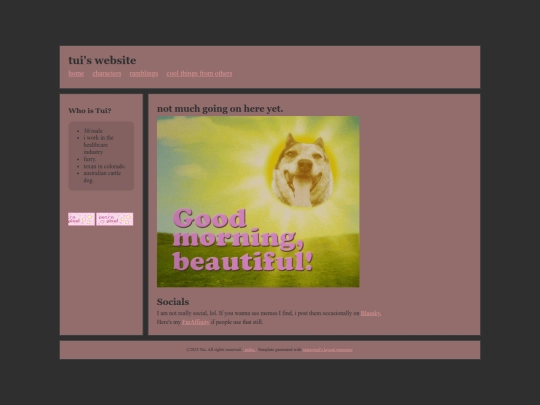Open the layout generator link in footer
Image resolution: width=540 pixels, height=405 pixels.
coord(328,350)
